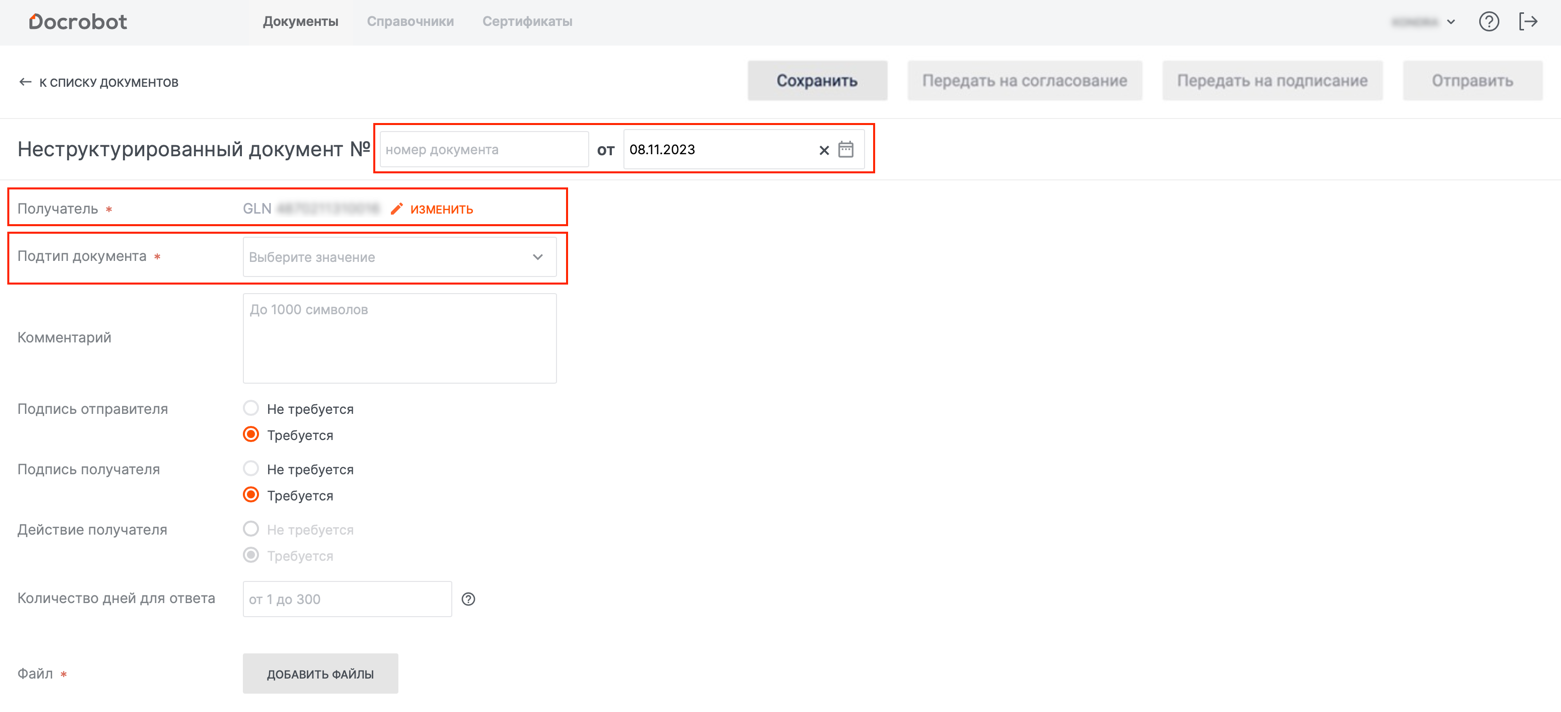Click the Docrobot logo

click(x=78, y=21)
